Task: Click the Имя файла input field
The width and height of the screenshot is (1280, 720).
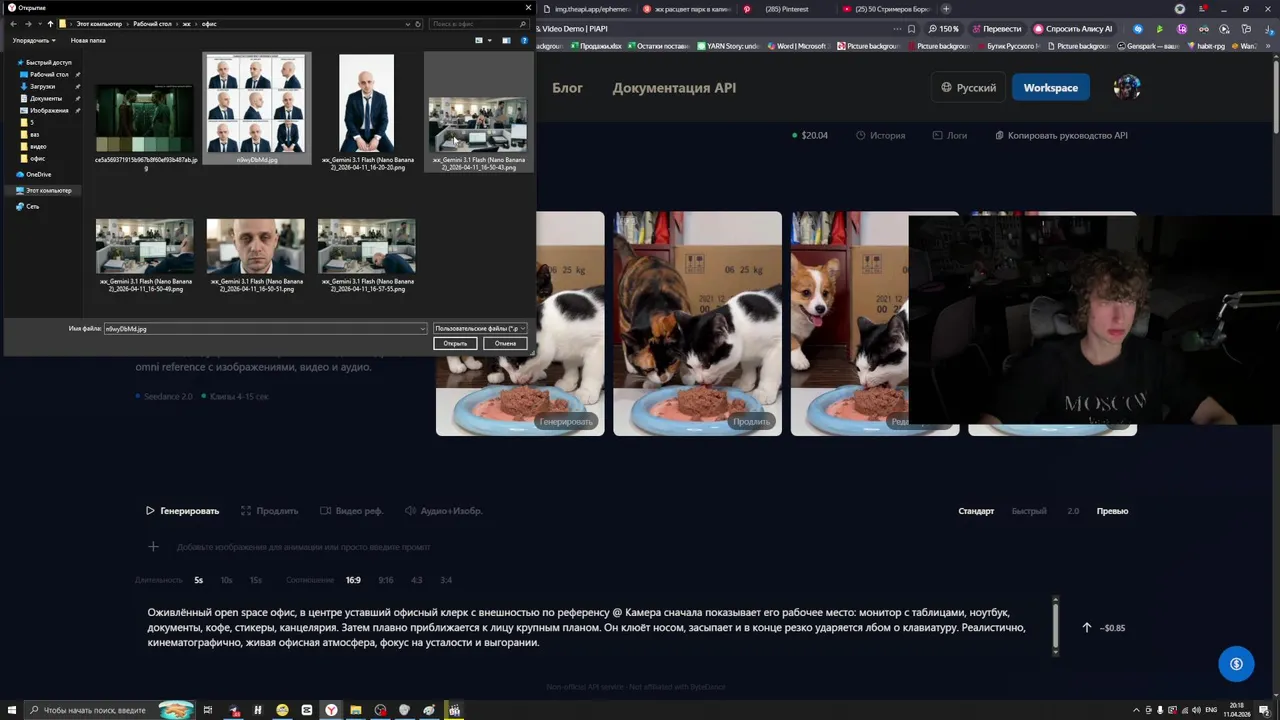Action: (265, 329)
